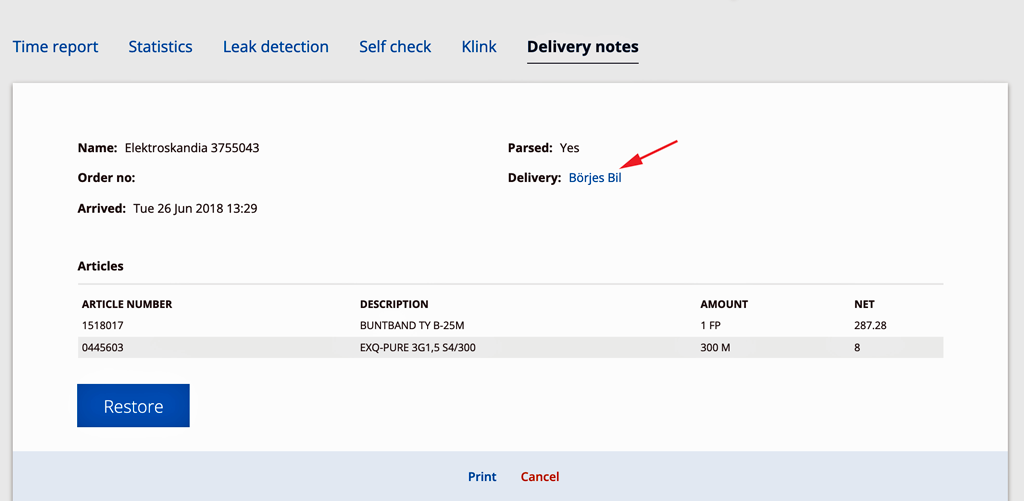Click the net value 287.28
The image size is (1024, 501).
click(870, 325)
